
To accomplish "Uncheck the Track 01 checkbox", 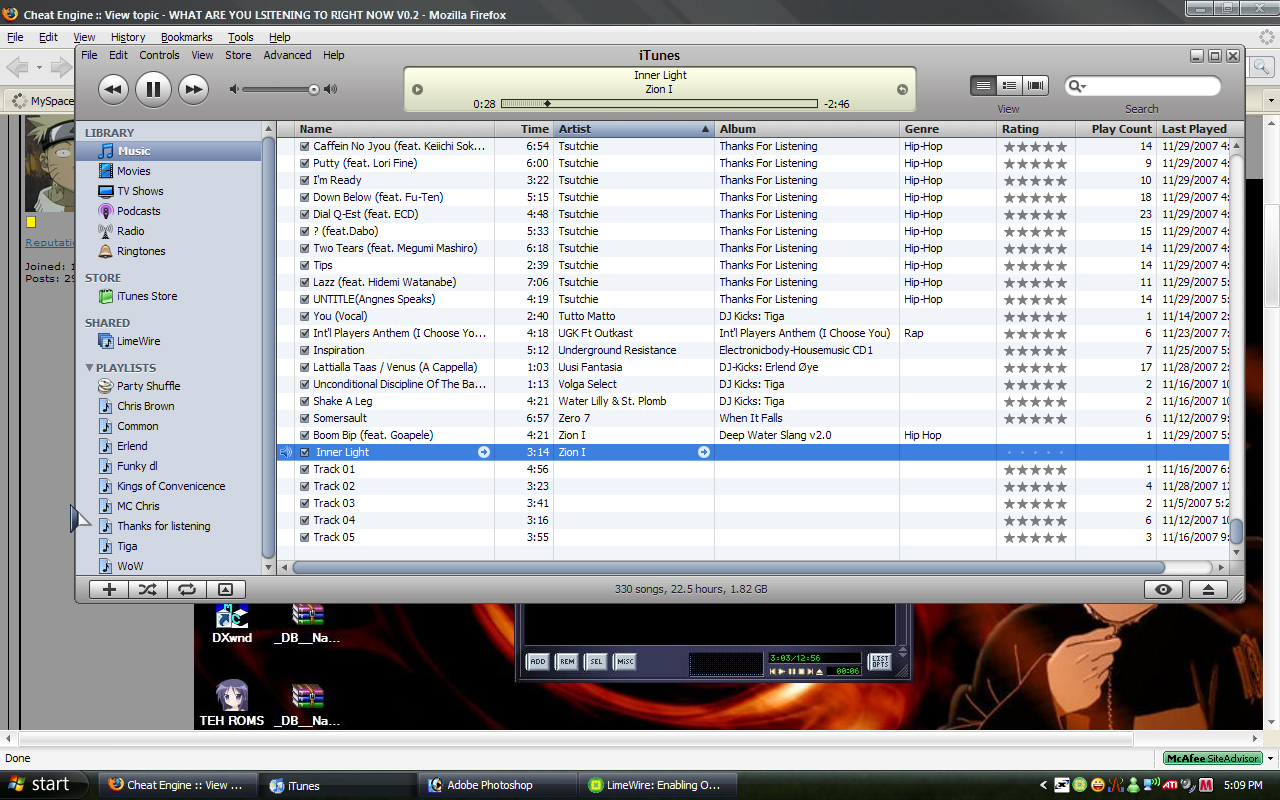I will 305,469.
